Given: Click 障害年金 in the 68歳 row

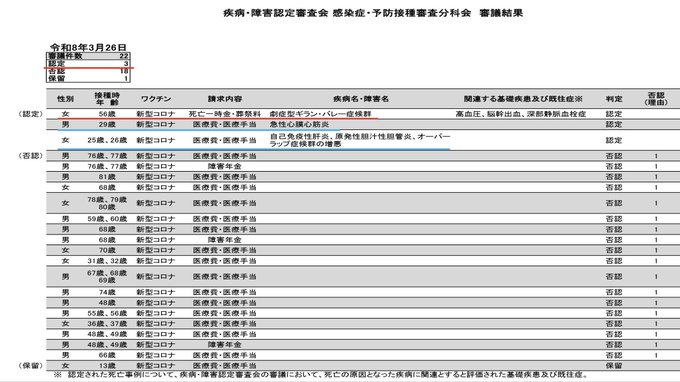Looking at the screenshot, I should click(x=225, y=240).
